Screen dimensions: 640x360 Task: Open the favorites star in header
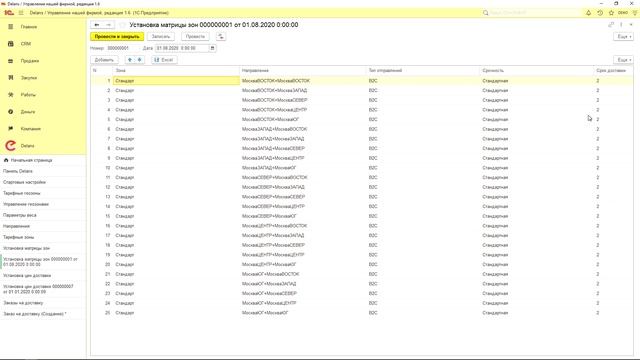click(x=611, y=13)
